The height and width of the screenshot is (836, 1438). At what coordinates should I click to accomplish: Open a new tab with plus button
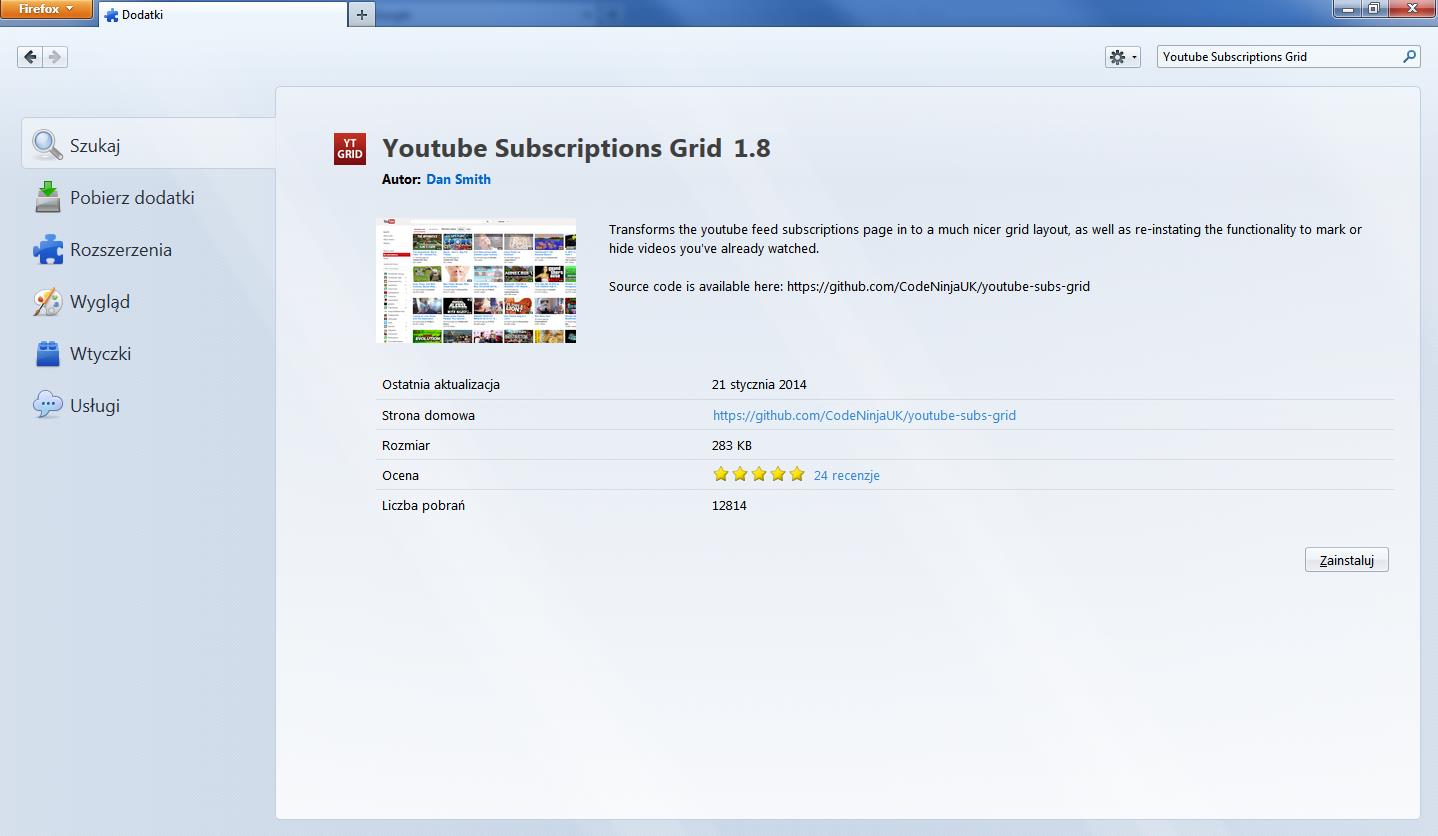(x=361, y=15)
